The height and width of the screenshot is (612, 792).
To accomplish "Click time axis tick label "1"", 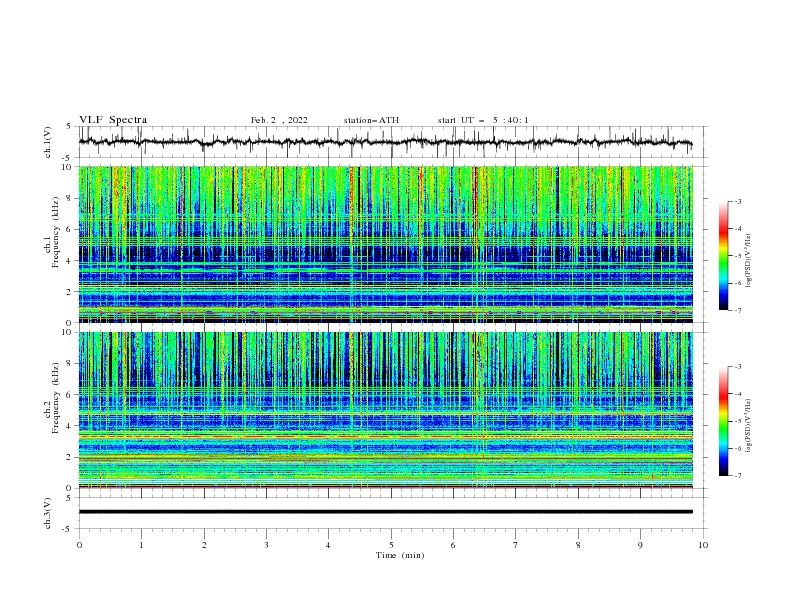I will [141, 545].
